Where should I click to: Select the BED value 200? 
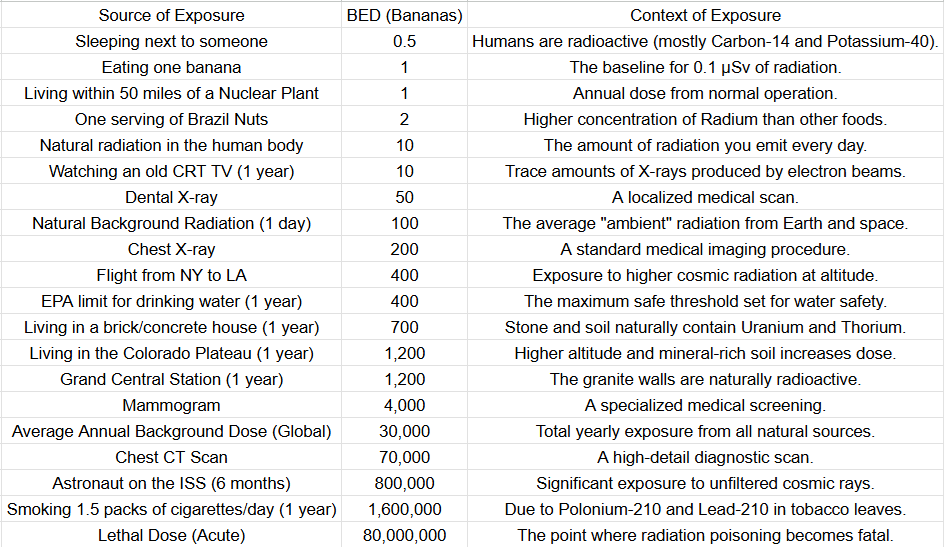pyautogui.click(x=405, y=249)
